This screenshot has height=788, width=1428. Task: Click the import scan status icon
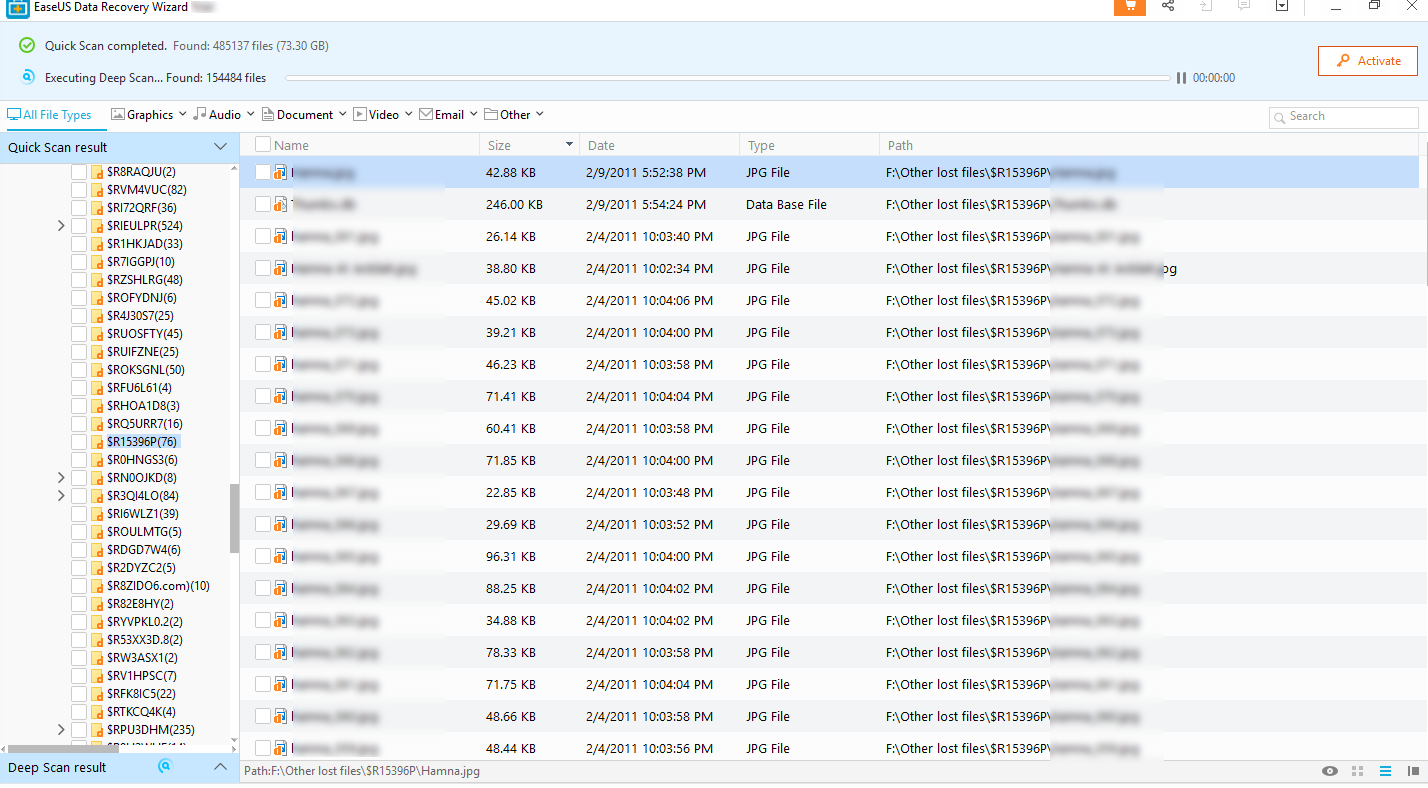[x=1206, y=6]
